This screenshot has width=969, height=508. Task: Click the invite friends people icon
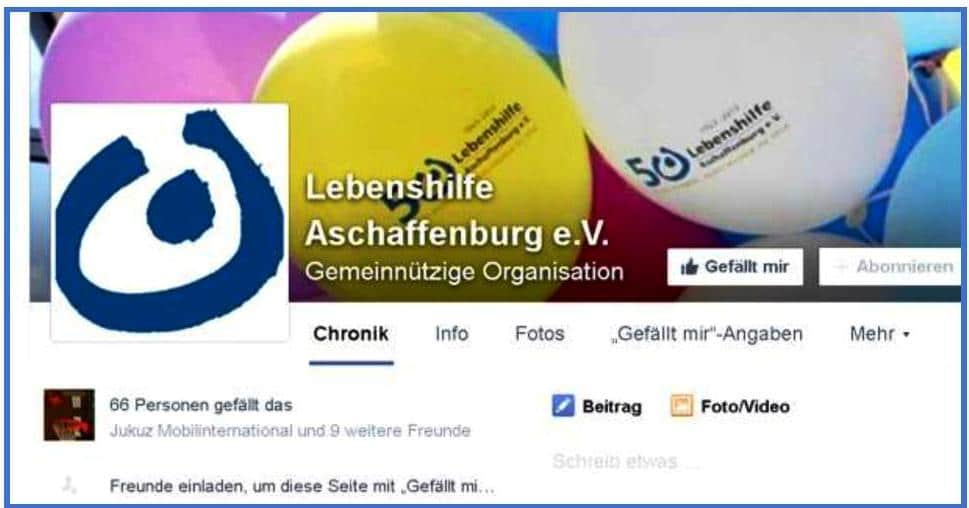(x=69, y=486)
